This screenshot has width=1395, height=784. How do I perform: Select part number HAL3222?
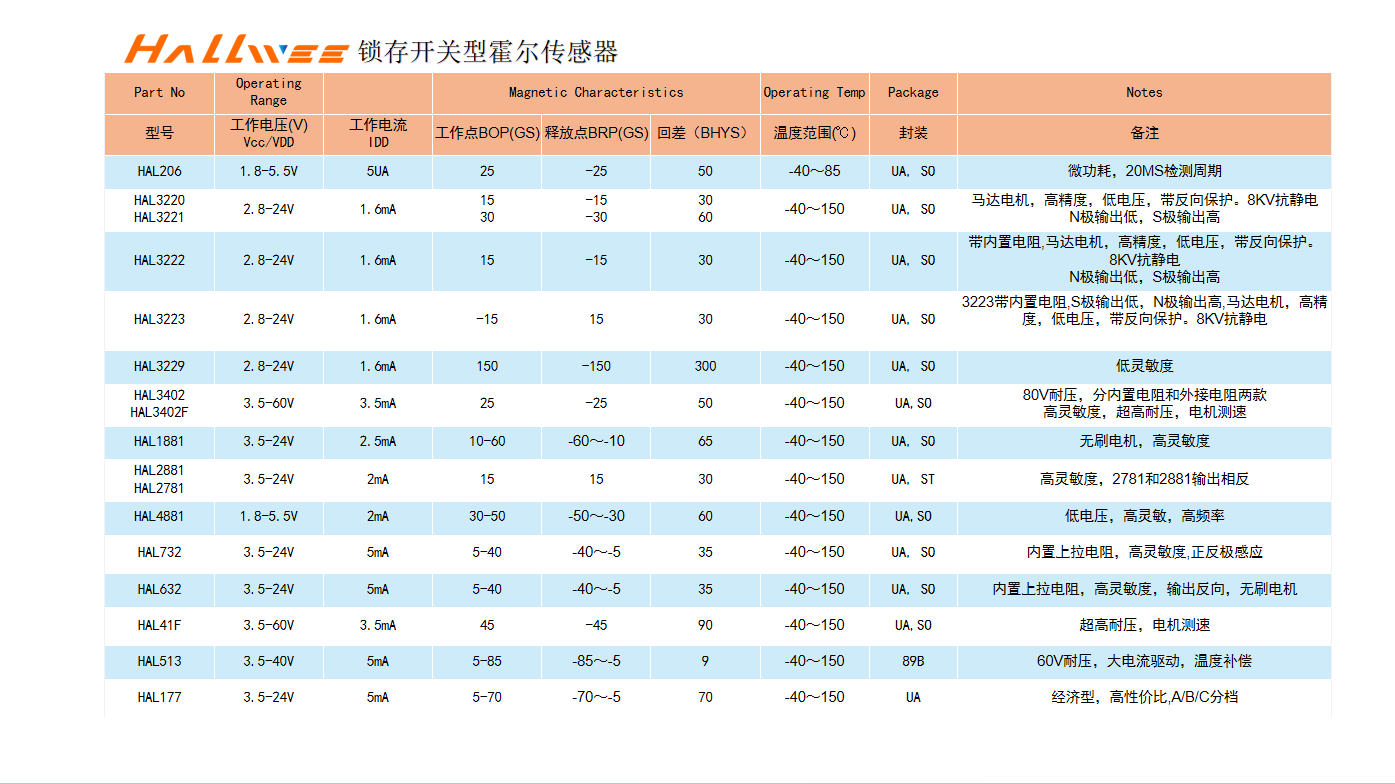pos(160,260)
